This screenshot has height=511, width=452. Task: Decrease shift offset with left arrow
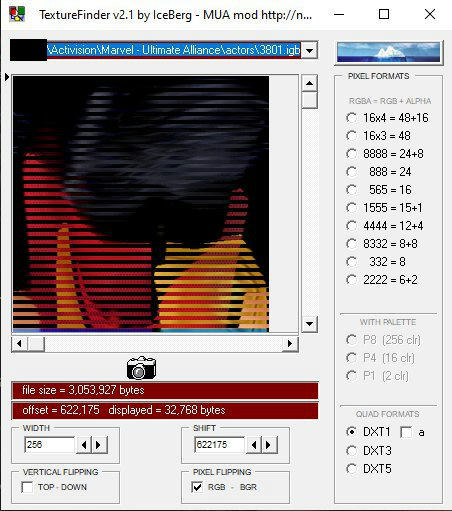click(254, 445)
